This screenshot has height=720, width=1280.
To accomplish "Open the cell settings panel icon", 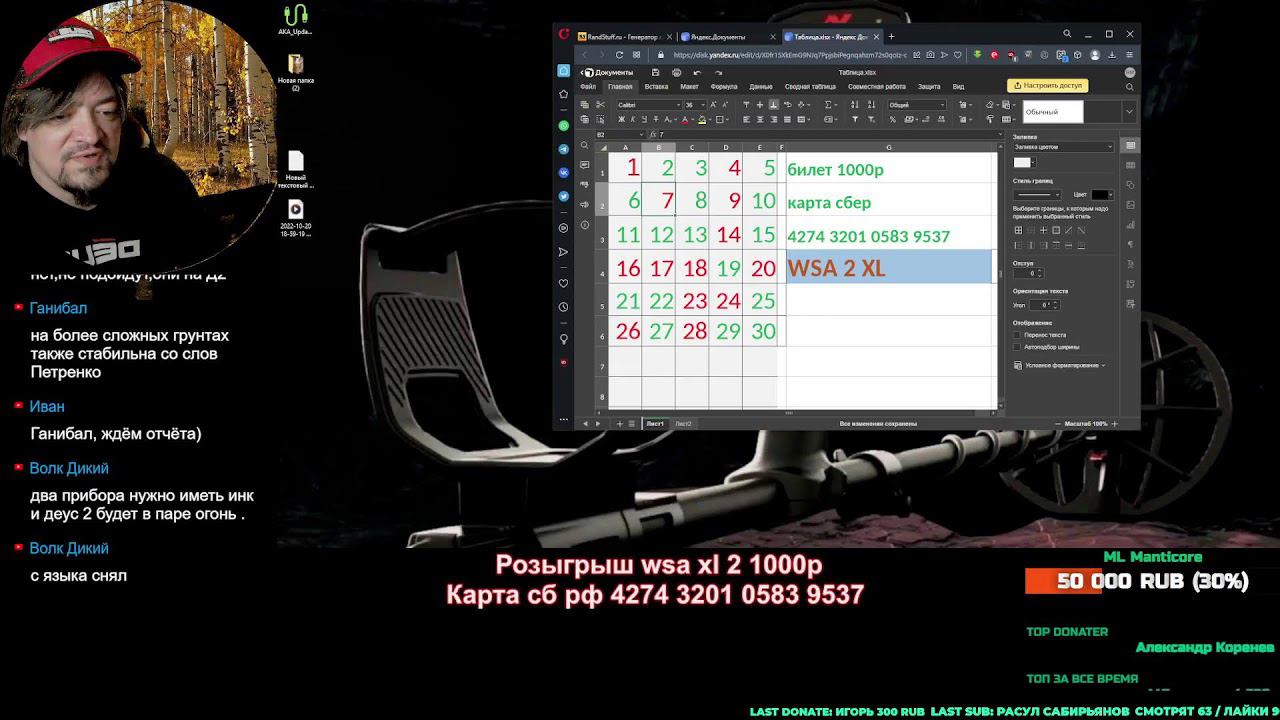I will click(1131, 145).
